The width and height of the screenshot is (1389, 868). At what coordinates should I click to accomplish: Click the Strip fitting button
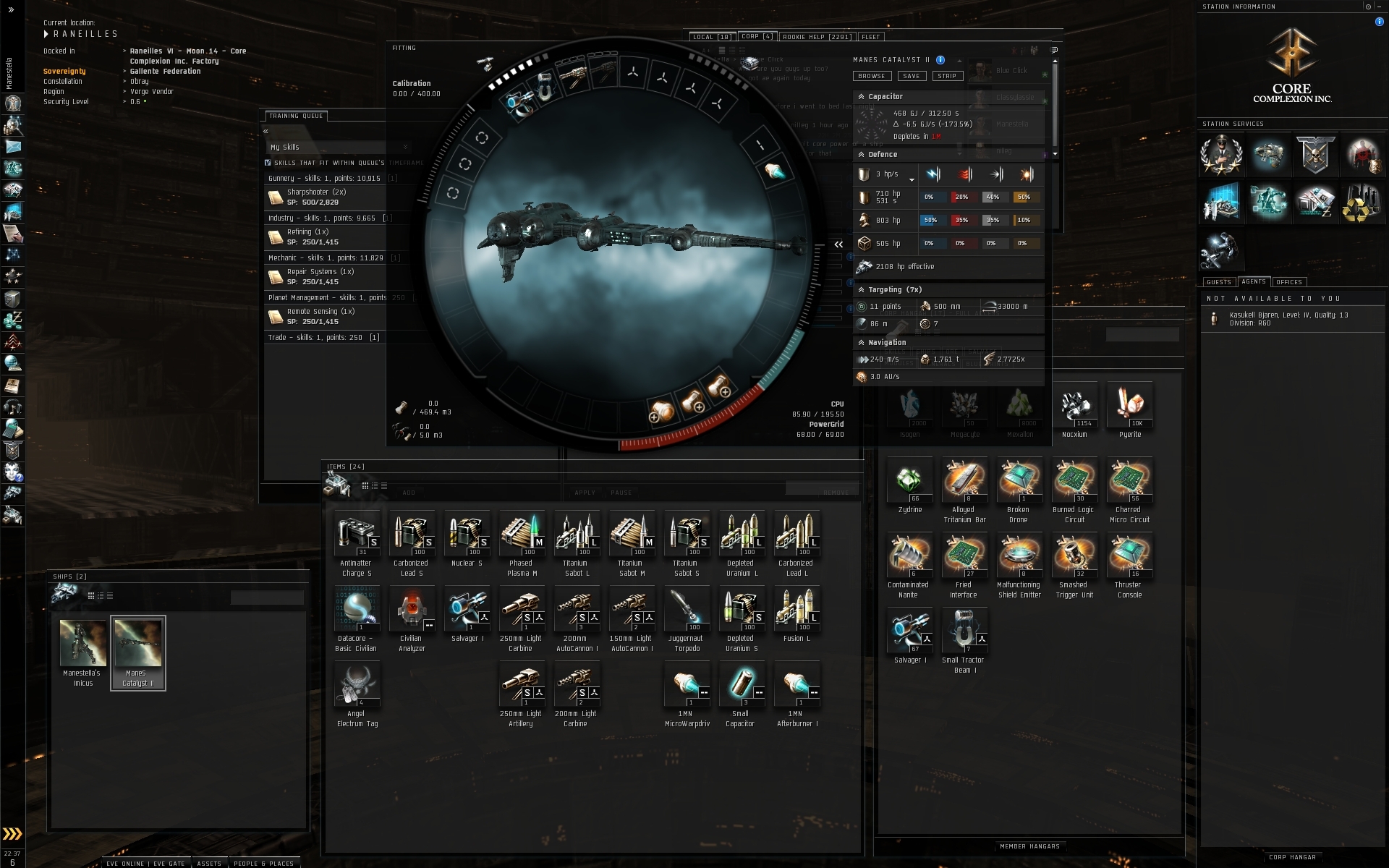point(947,76)
